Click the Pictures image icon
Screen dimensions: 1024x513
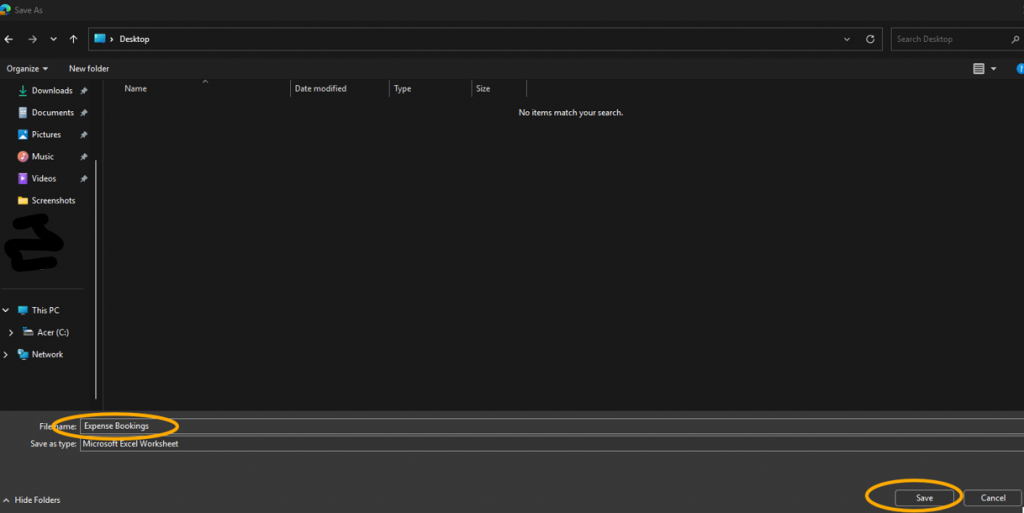[x=23, y=134]
